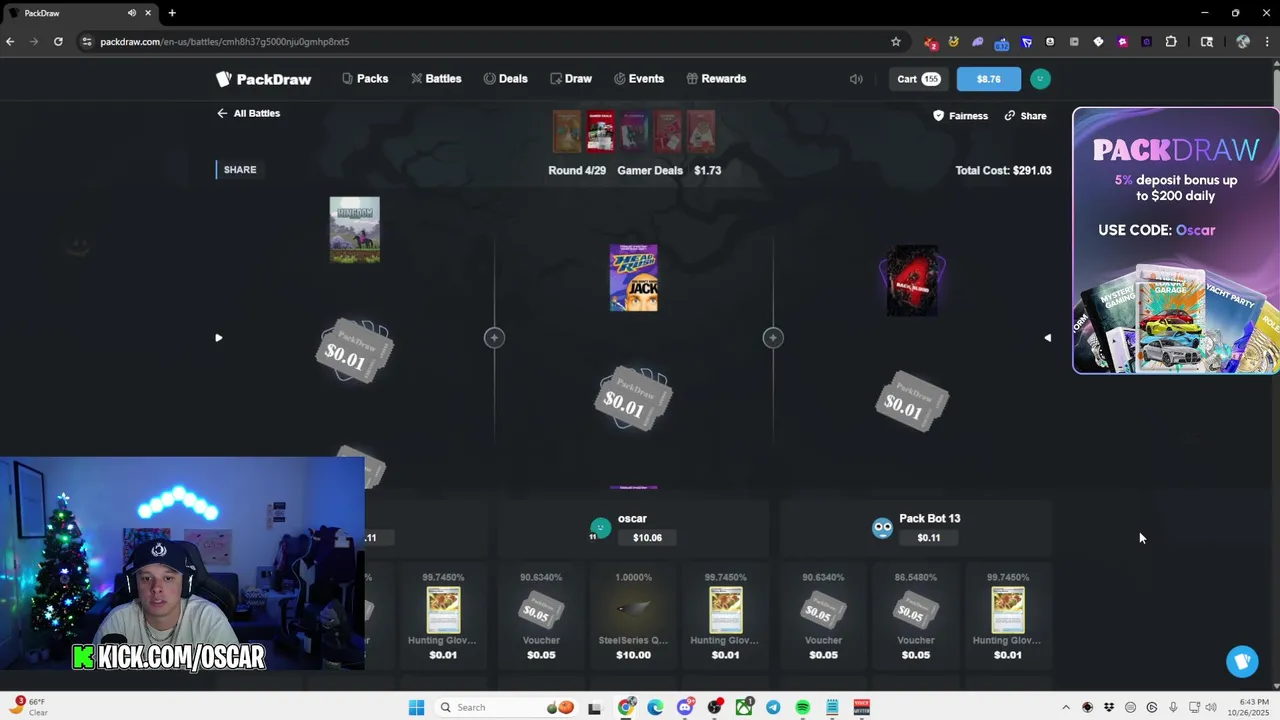The height and width of the screenshot is (720, 1280).
Task: Select Draw in the navigation bar
Action: (570, 78)
